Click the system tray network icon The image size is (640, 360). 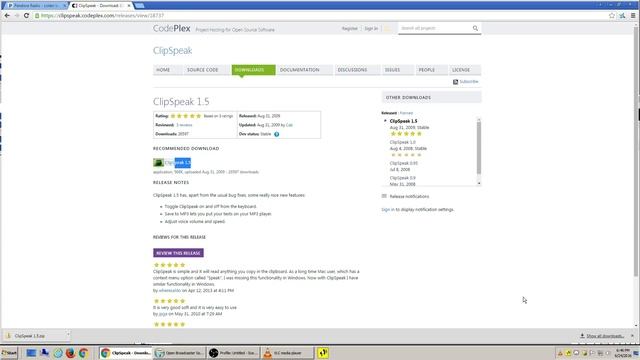[x=600, y=353]
